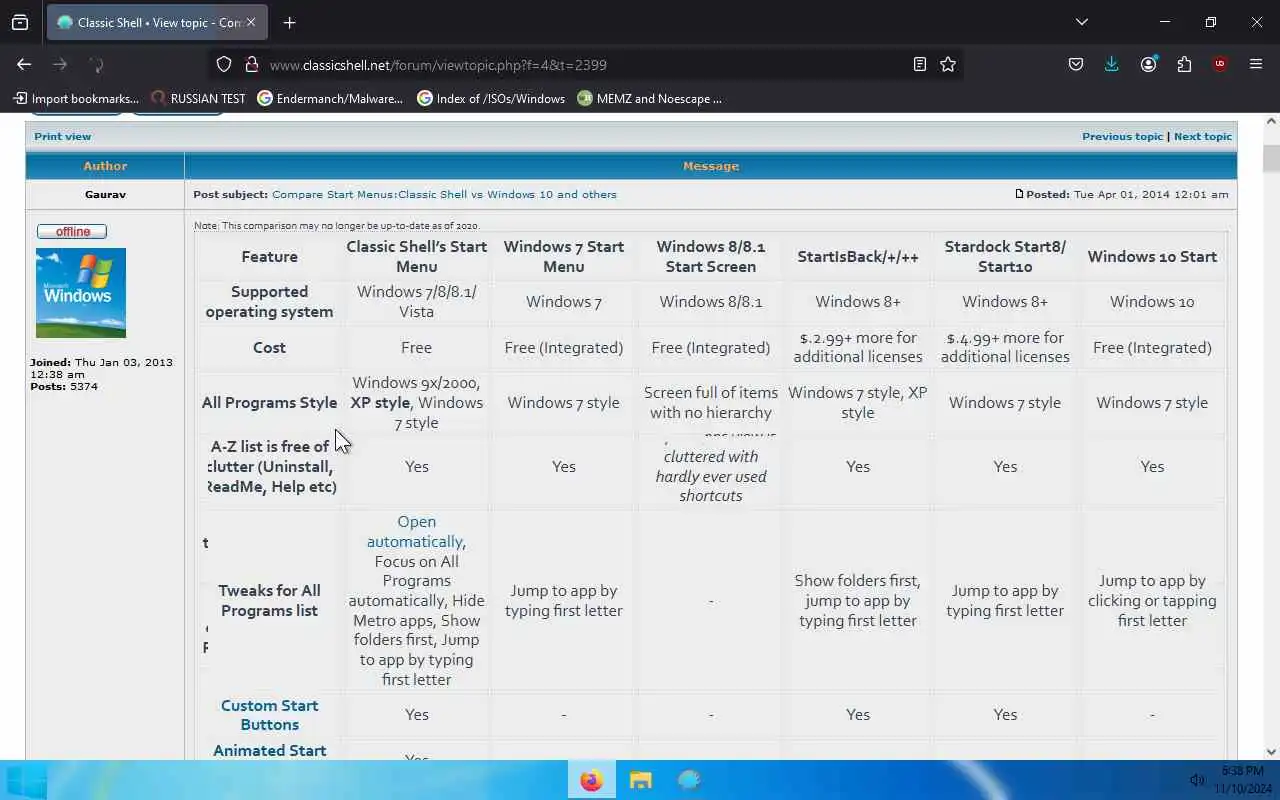
Task: Click the $4.99+ more for additional licenses cell
Action: 1005,347
